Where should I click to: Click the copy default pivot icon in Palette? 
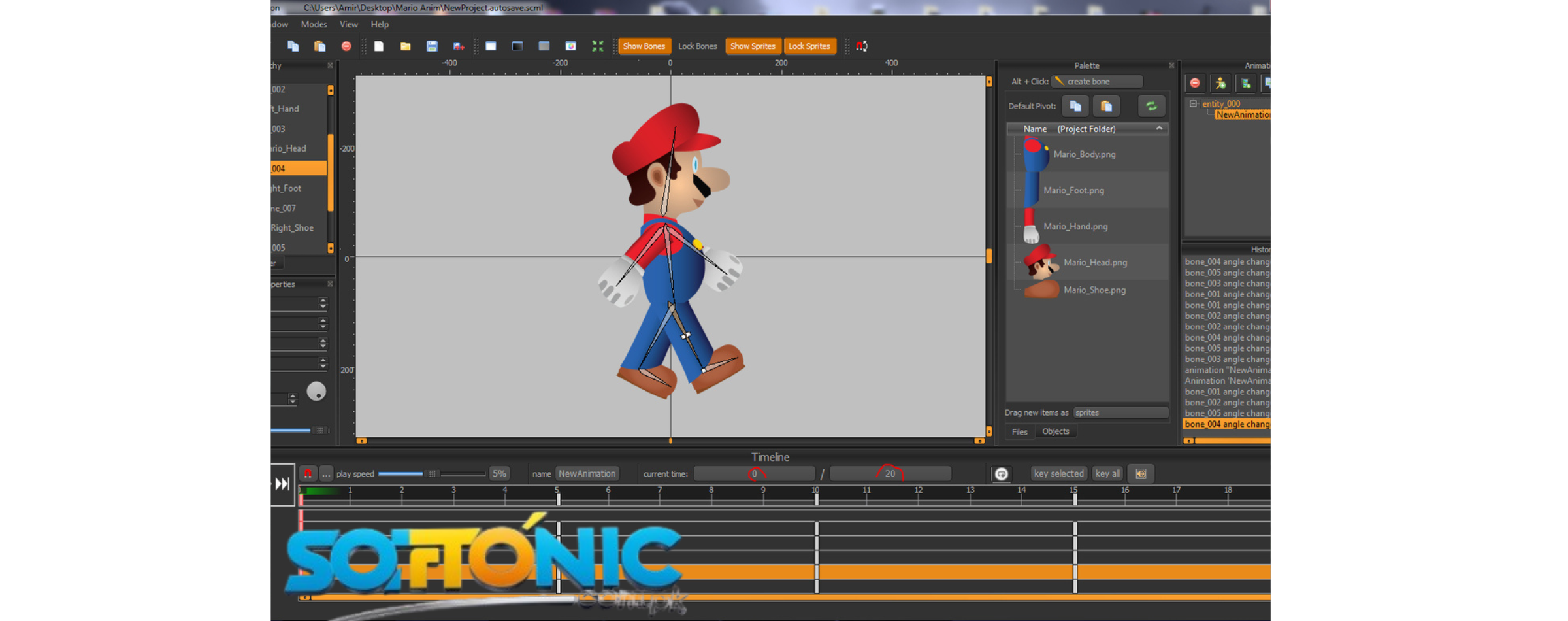pyautogui.click(x=1075, y=106)
